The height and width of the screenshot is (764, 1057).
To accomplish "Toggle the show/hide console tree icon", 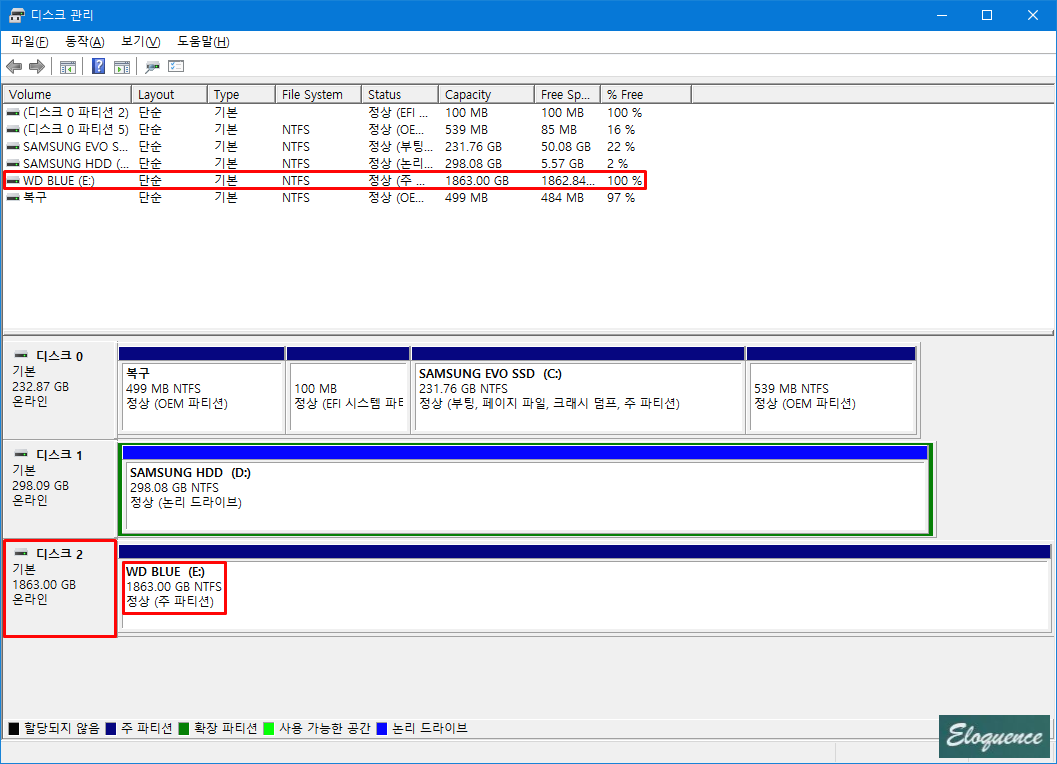I will tap(67, 67).
